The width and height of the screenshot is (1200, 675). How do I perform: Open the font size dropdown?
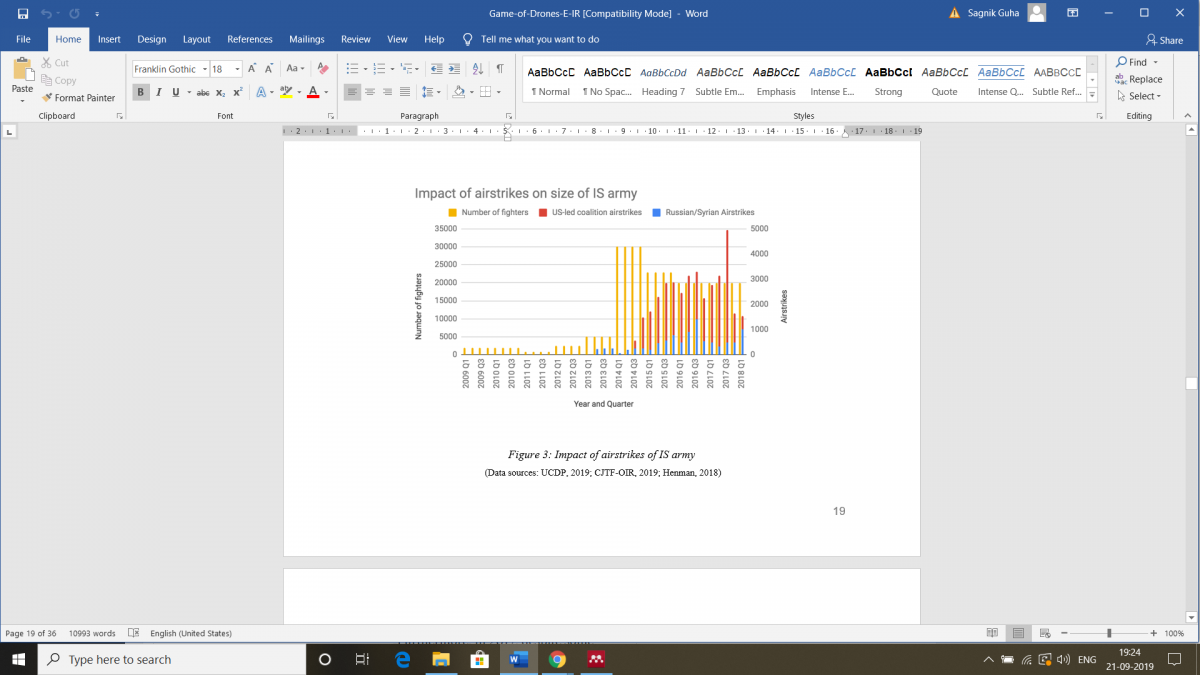tap(237, 69)
